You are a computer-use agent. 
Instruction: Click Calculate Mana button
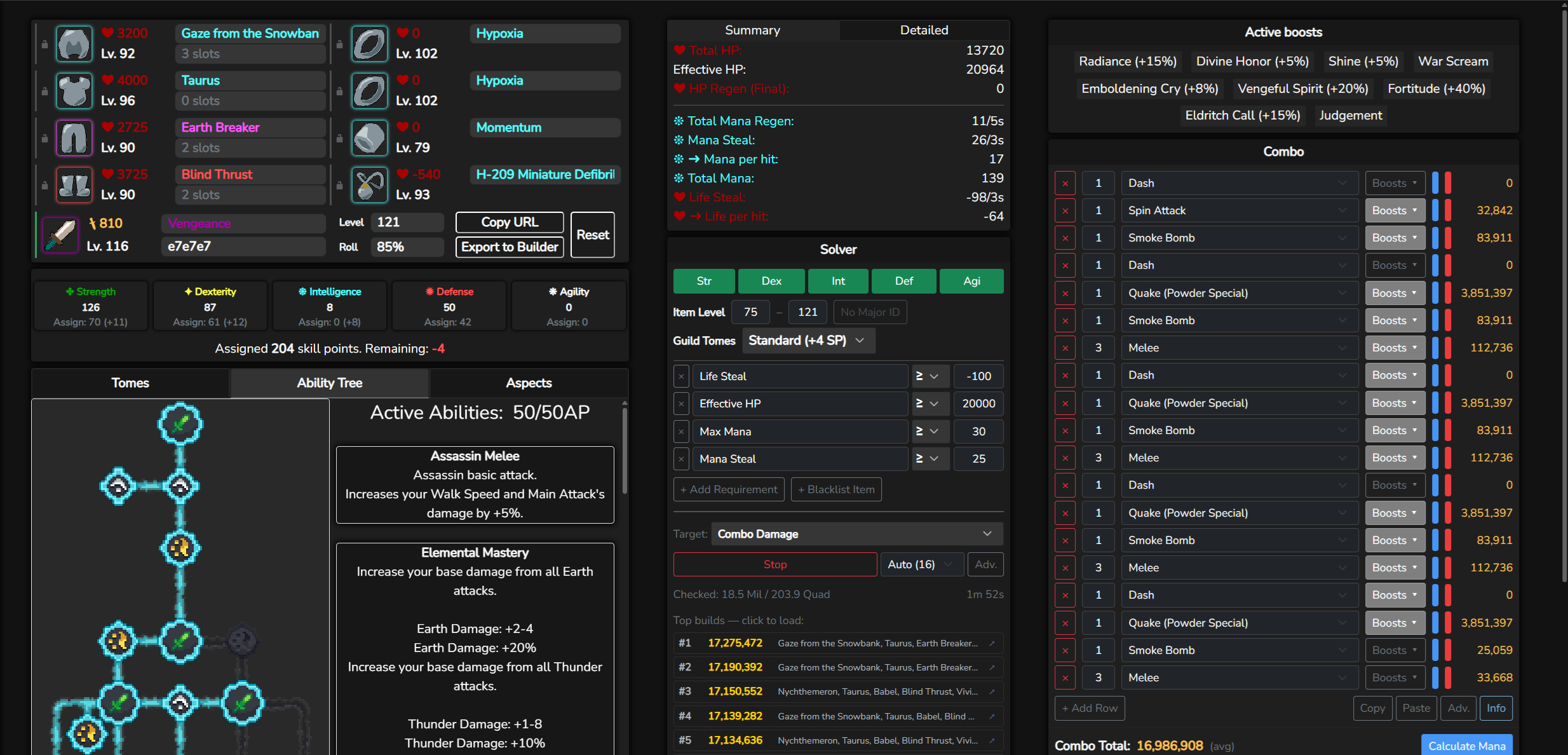[1467, 745]
